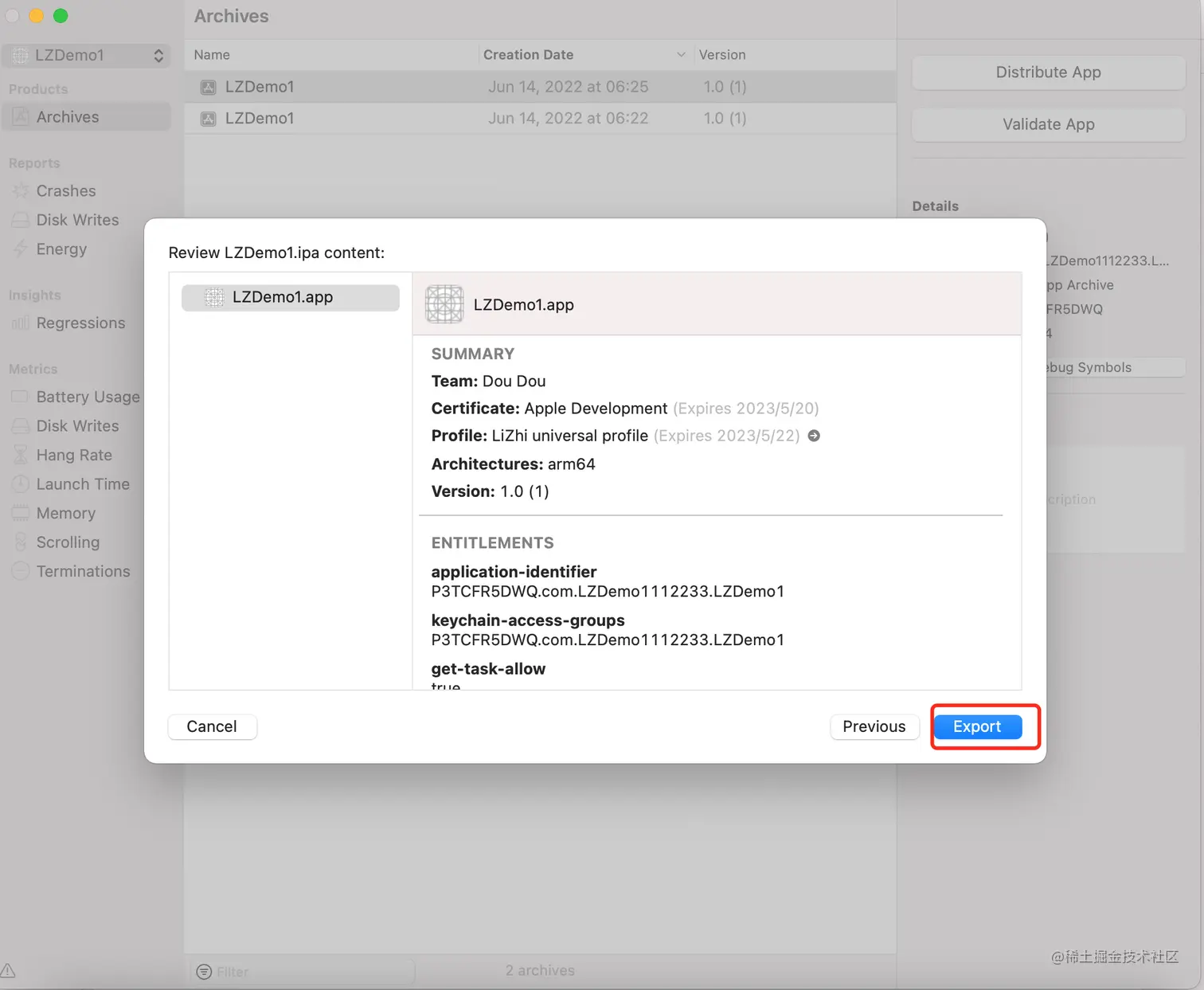This screenshot has width=1204, height=990.
Task: Click the application-identifier entitlement value
Action: pyautogui.click(x=608, y=592)
